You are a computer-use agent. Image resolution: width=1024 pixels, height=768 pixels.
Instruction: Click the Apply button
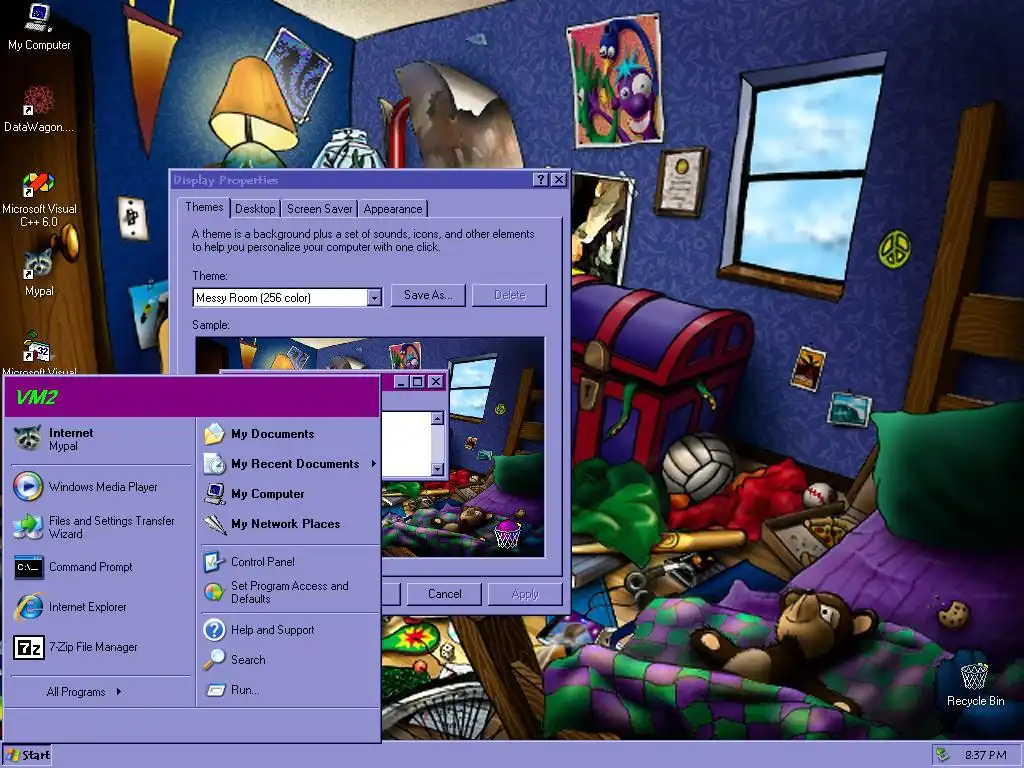tap(525, 594)
